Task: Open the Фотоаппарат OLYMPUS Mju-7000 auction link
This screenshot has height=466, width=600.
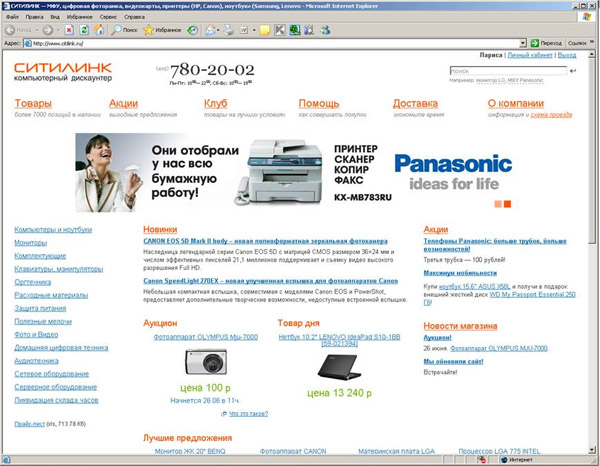Action: point(205,337)
